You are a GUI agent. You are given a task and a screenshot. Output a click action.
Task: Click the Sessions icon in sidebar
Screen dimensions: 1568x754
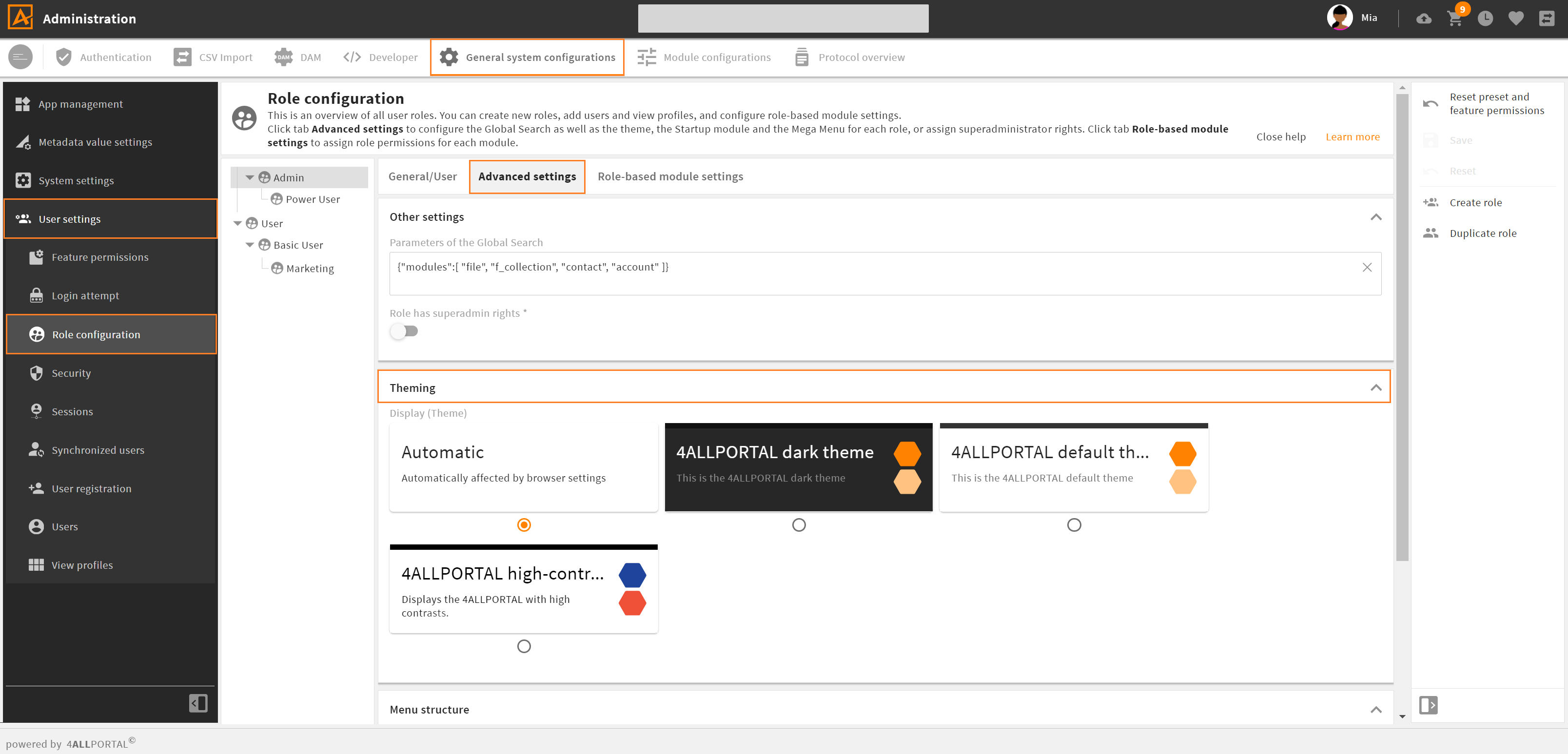point(36,411)
